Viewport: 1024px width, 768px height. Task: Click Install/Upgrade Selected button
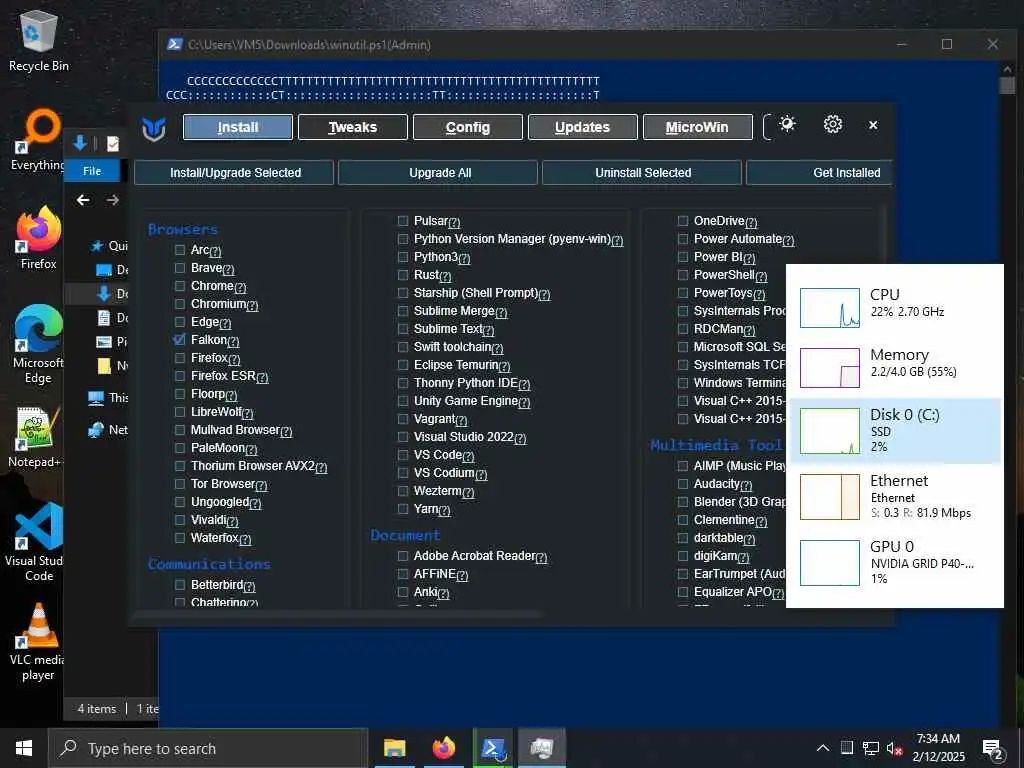coord(234,173)
